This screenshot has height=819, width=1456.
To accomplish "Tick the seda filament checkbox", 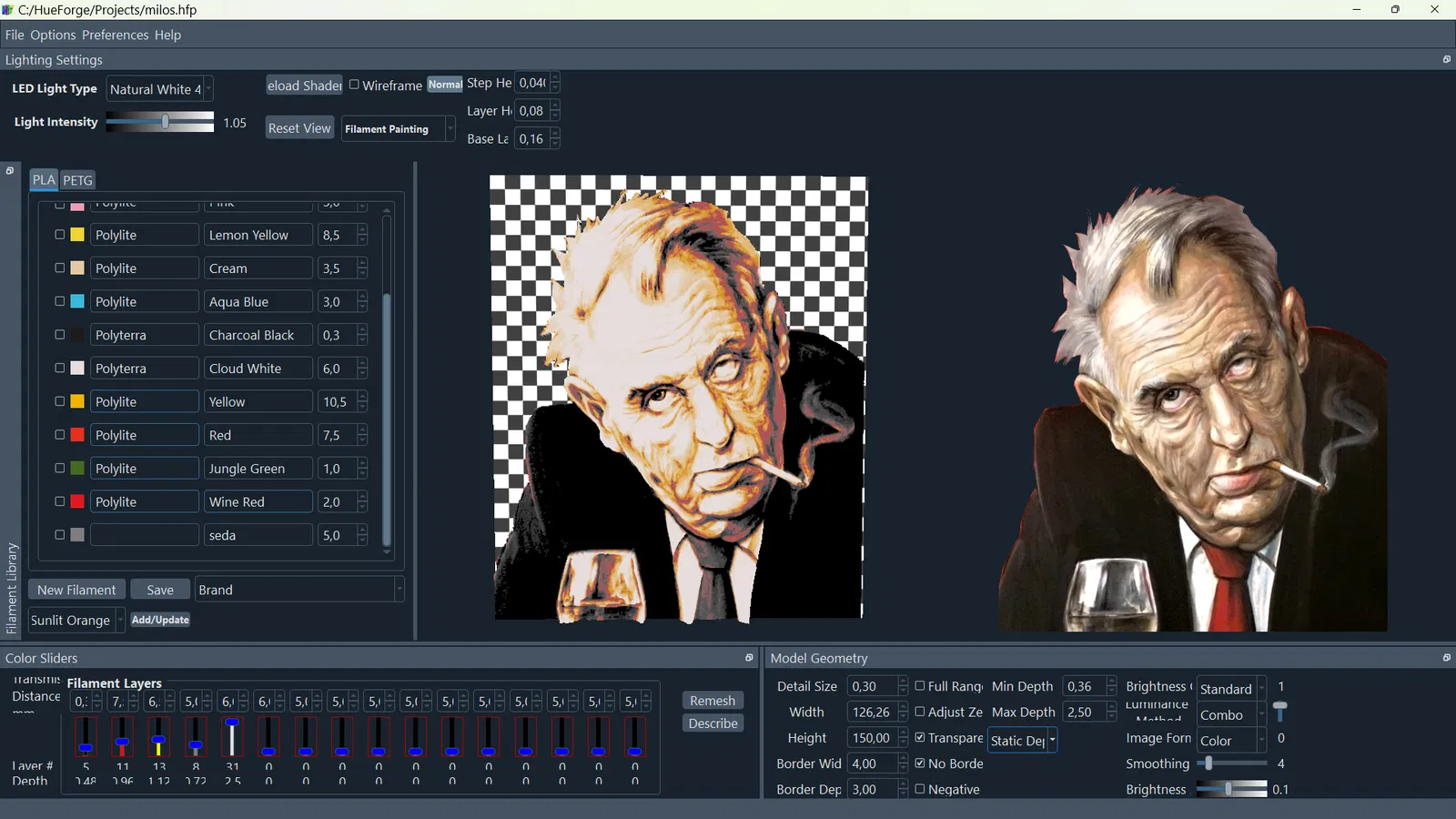I will click(60, 535).
